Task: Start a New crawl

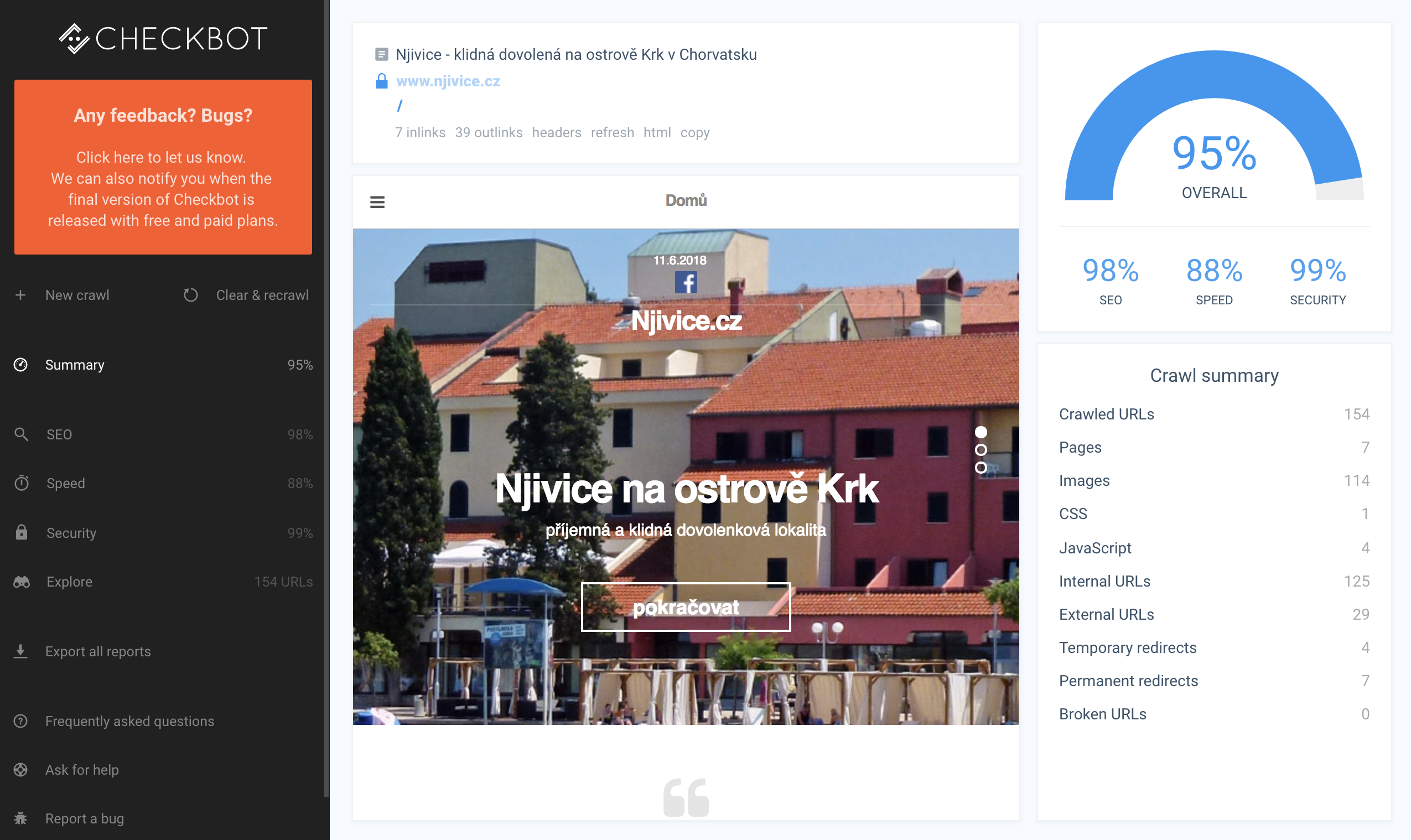Action: coord(76,295)
